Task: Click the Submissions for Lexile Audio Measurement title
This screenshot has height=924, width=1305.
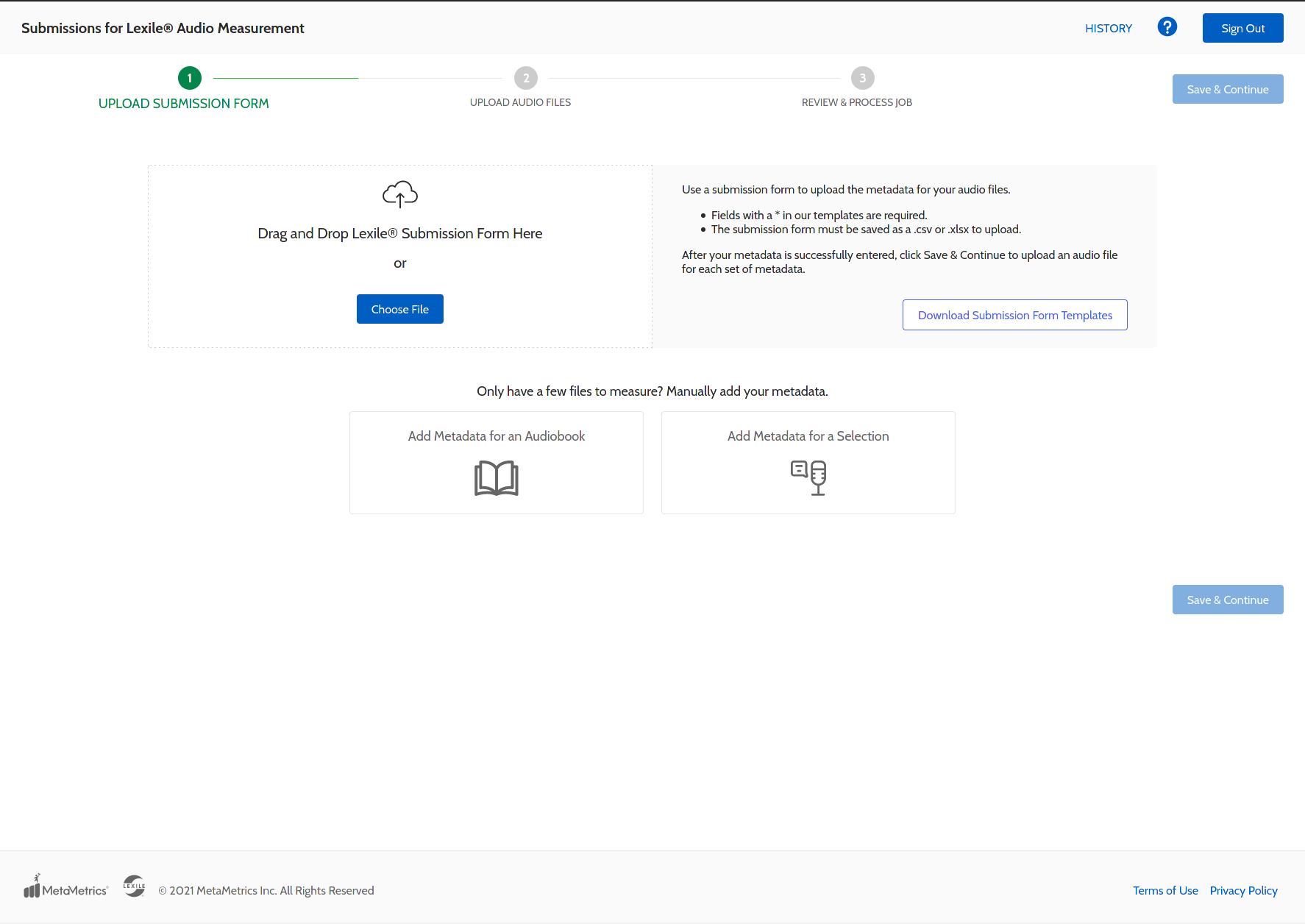Action: [x=163, y=28]
